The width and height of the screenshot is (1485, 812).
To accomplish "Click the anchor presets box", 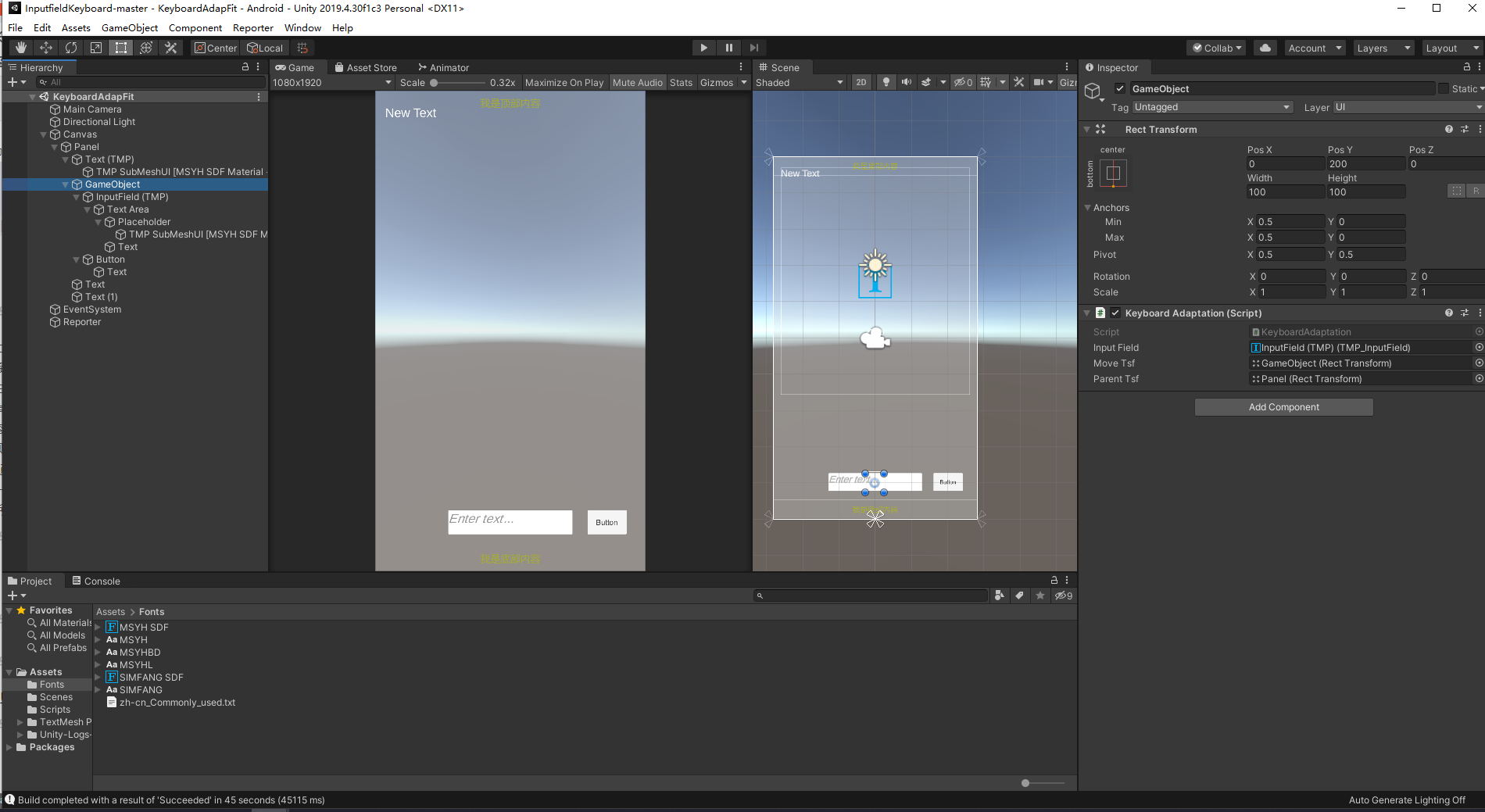I will pos(1113,173).
